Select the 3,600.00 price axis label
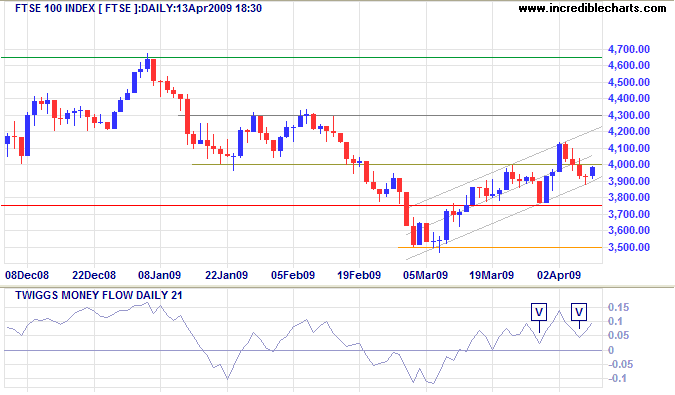The width and height of the screenshot is (675, 395). pyautogui.click(x=629, y=231)
